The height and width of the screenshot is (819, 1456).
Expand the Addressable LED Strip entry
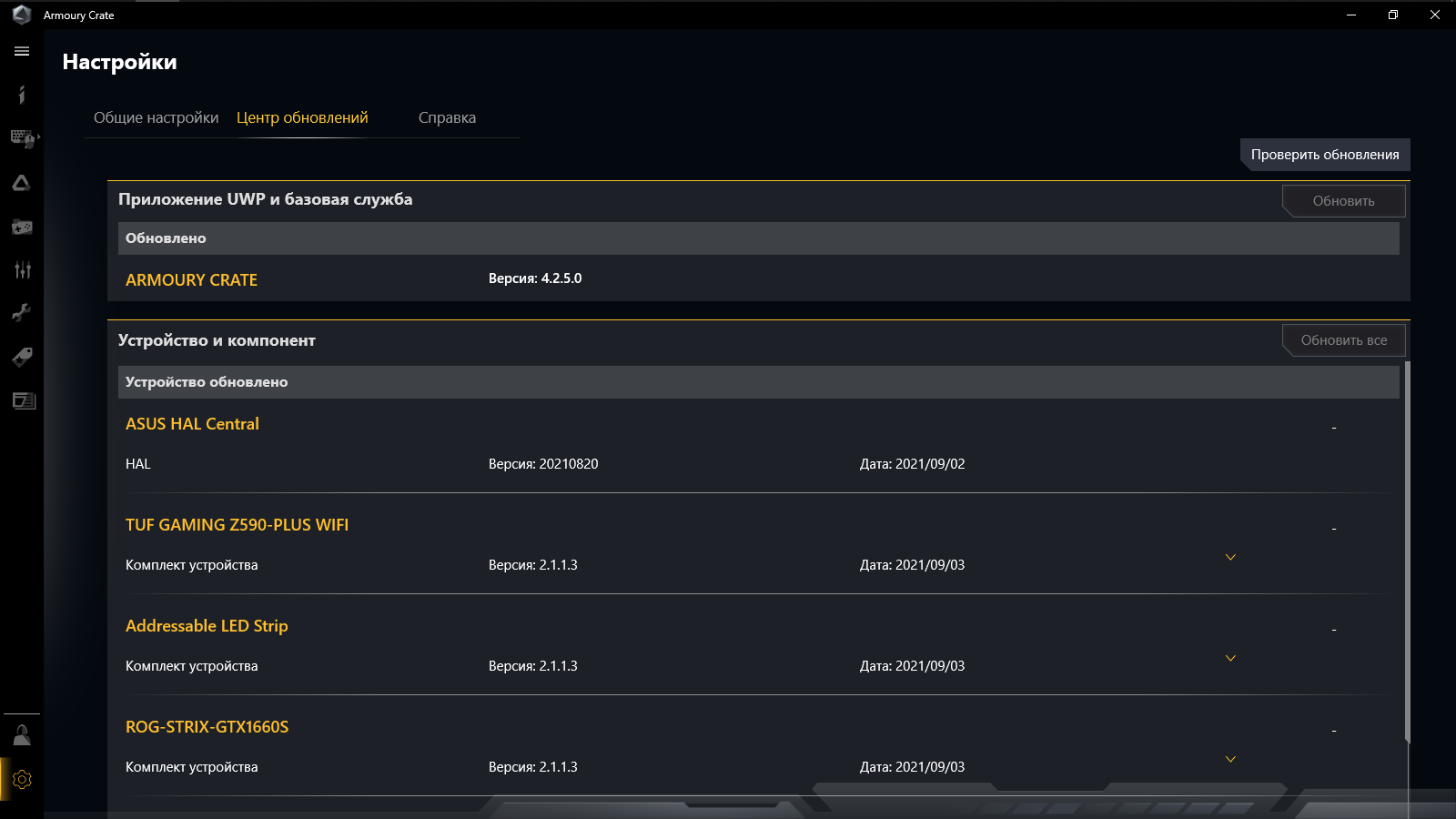point(1230,657)
